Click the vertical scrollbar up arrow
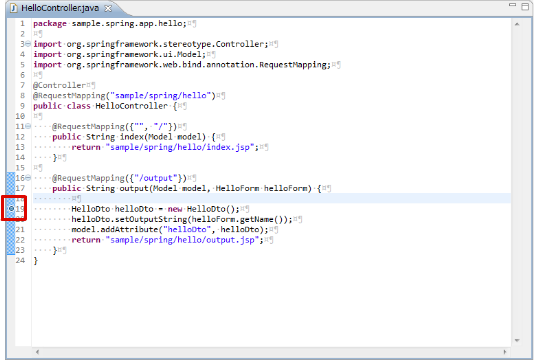This screenshot has width=534, height=360. pos(517,24)
